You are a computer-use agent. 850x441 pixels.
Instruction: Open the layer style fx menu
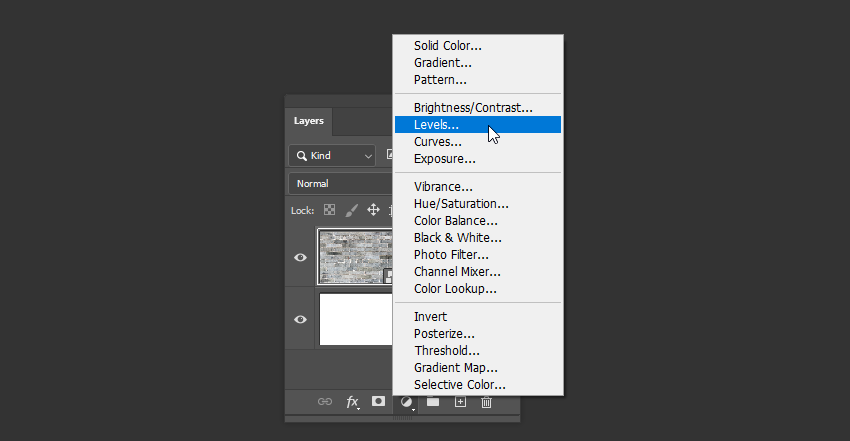point(352,402)
